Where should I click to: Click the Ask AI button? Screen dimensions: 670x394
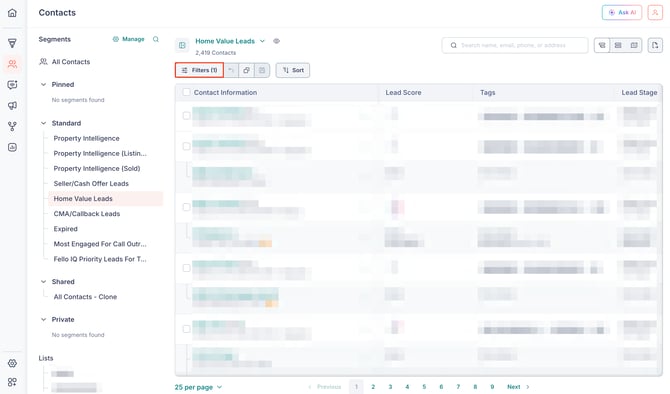(622, 13)
